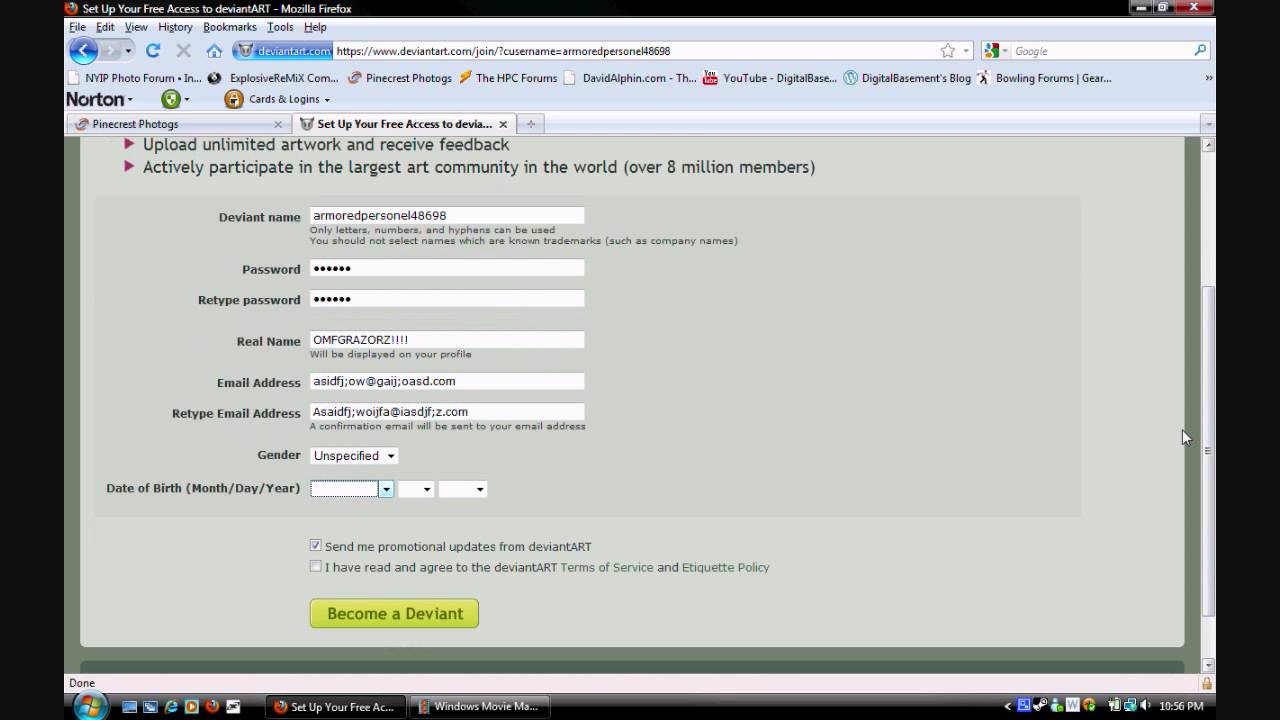Open The HPC Forums bookmark
1280x720 pixels.
508,78
